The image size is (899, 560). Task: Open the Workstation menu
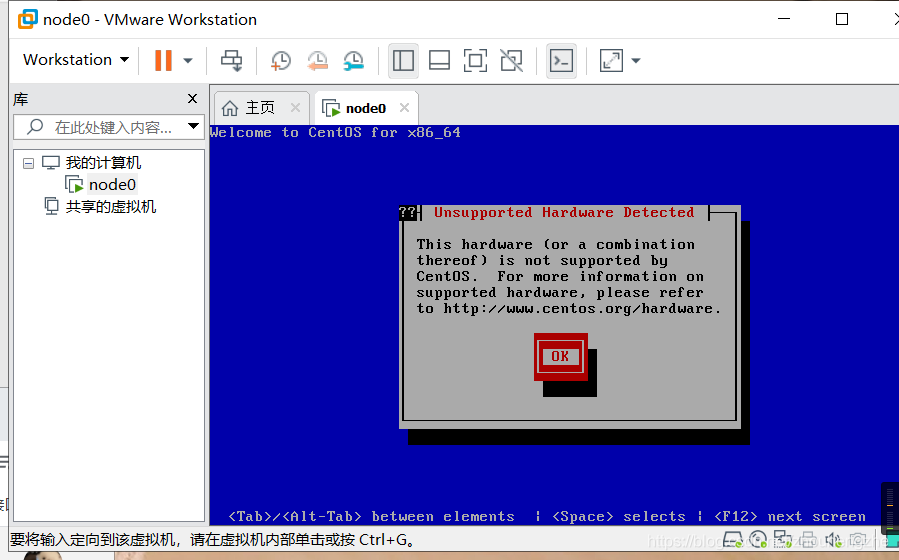click(76, 60)
